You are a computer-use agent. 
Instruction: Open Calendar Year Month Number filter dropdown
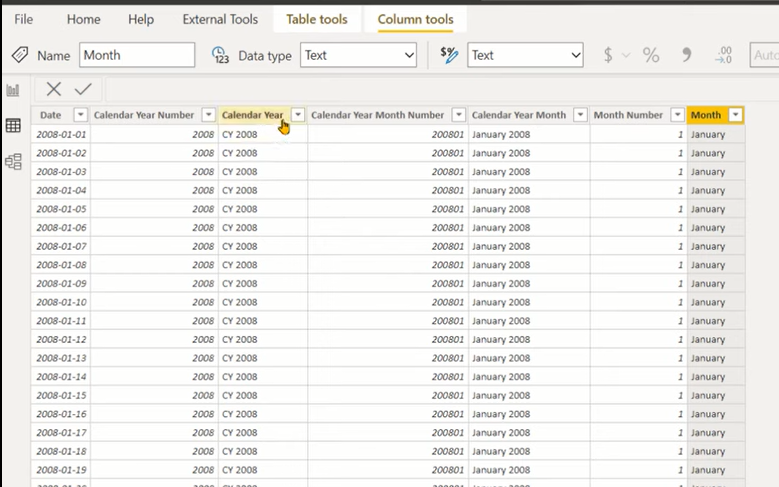[459, 115]
